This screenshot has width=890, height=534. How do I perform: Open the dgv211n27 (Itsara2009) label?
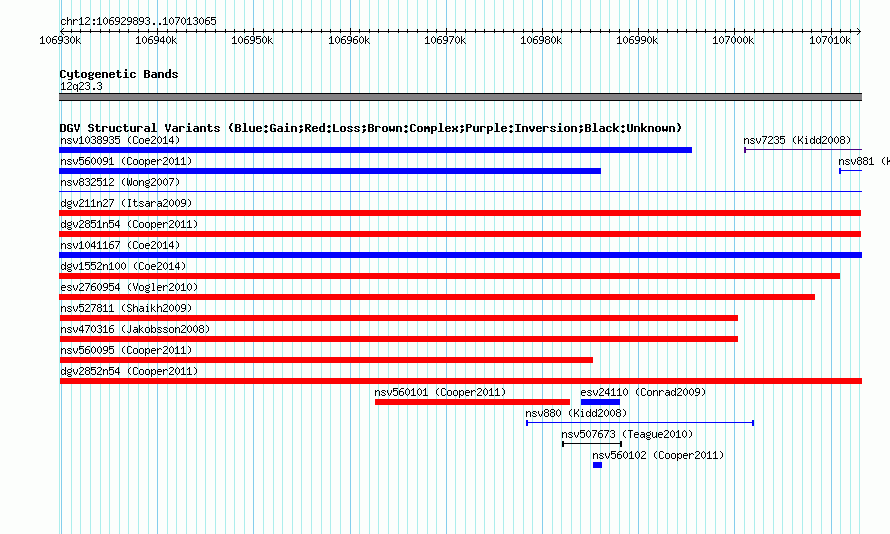point(126,203)
